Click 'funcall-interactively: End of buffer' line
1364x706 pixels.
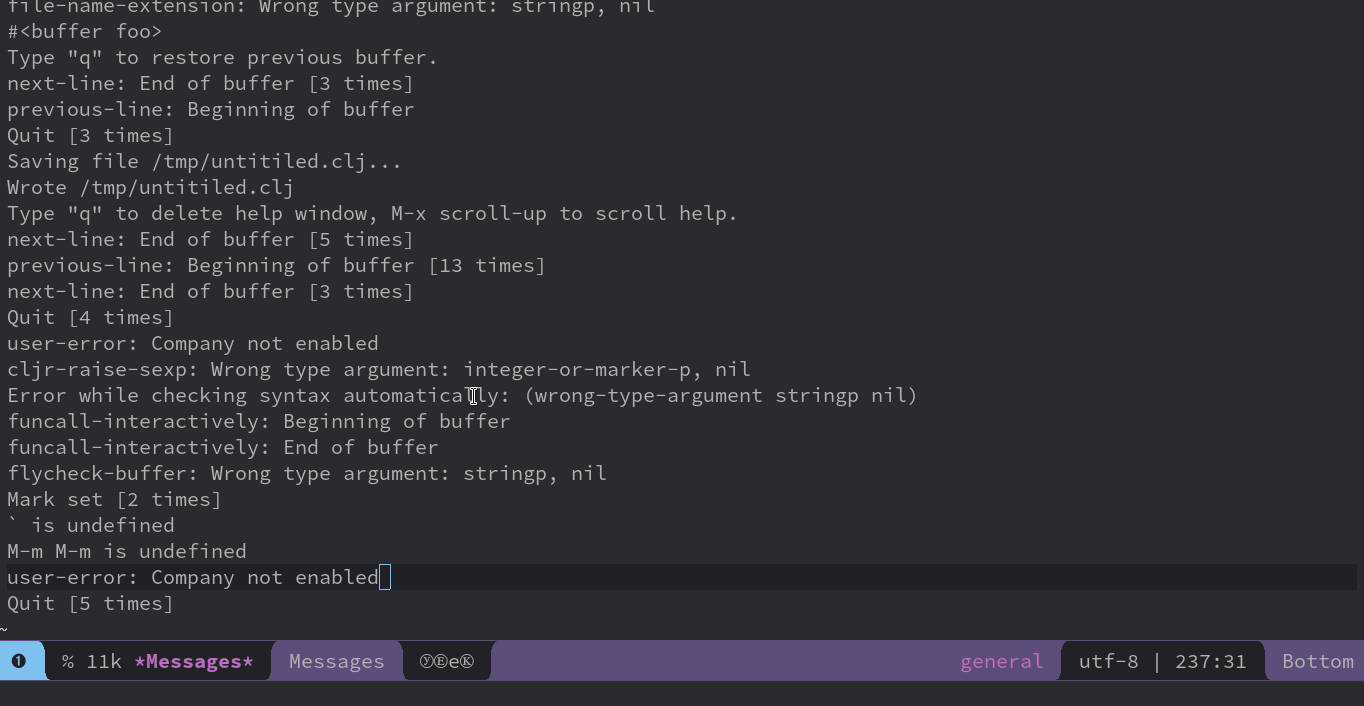point(222,447)
